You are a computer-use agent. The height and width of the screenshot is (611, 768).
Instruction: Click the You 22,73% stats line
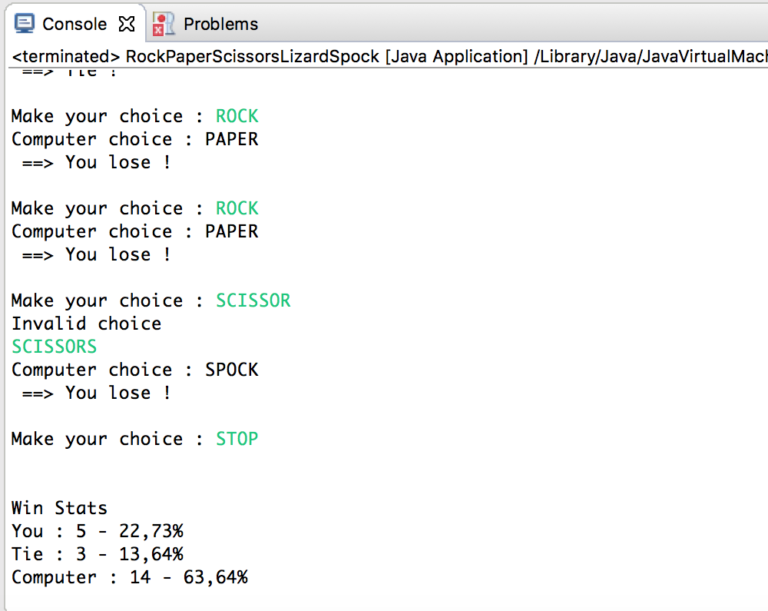pyautogui.click(x=97, y=531)
